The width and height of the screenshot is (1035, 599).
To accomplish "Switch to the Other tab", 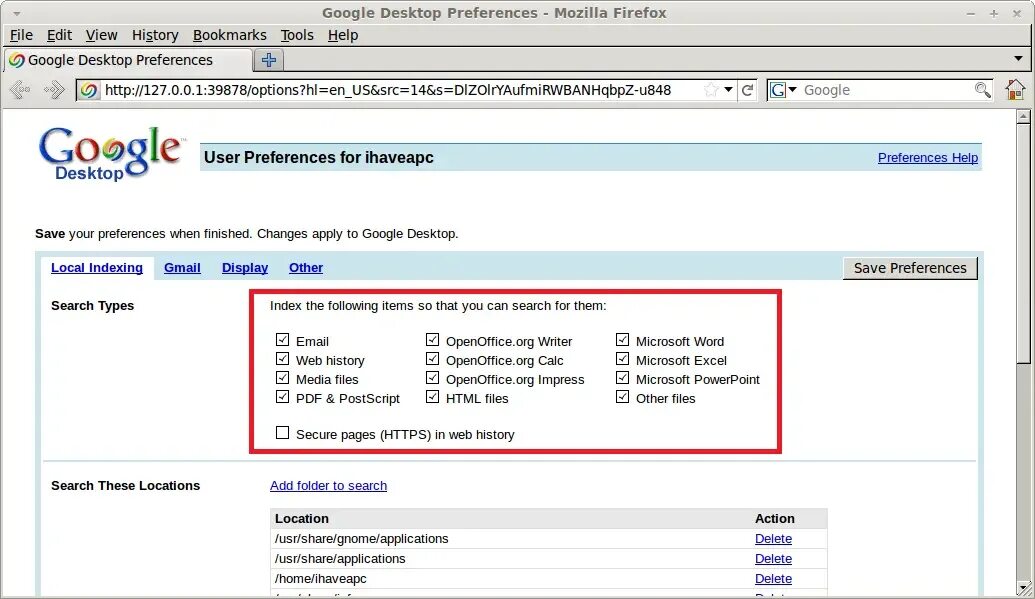I will (x=306, y=267).
